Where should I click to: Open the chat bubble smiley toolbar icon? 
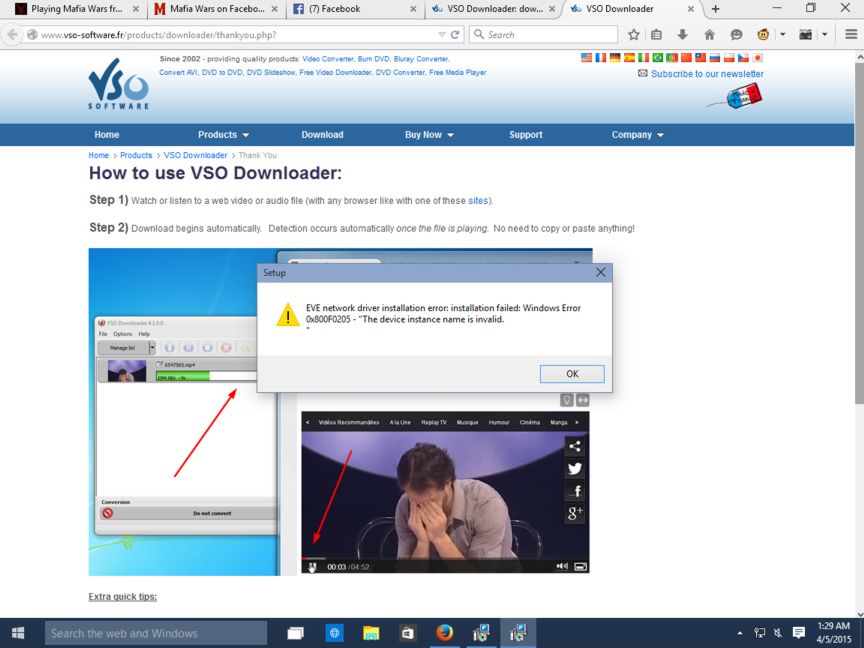tap(736, 35)
